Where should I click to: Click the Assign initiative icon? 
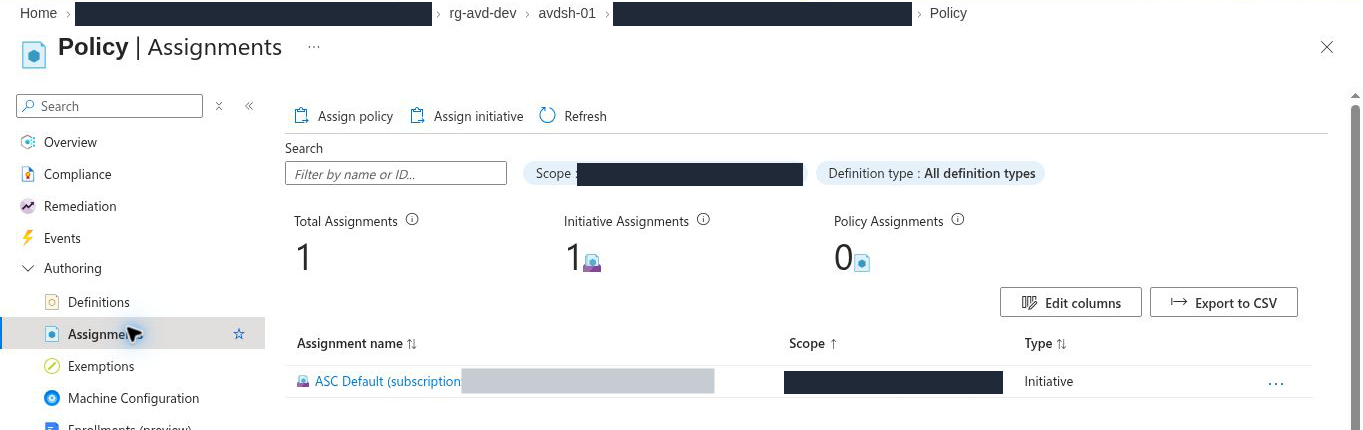(418, 116)
